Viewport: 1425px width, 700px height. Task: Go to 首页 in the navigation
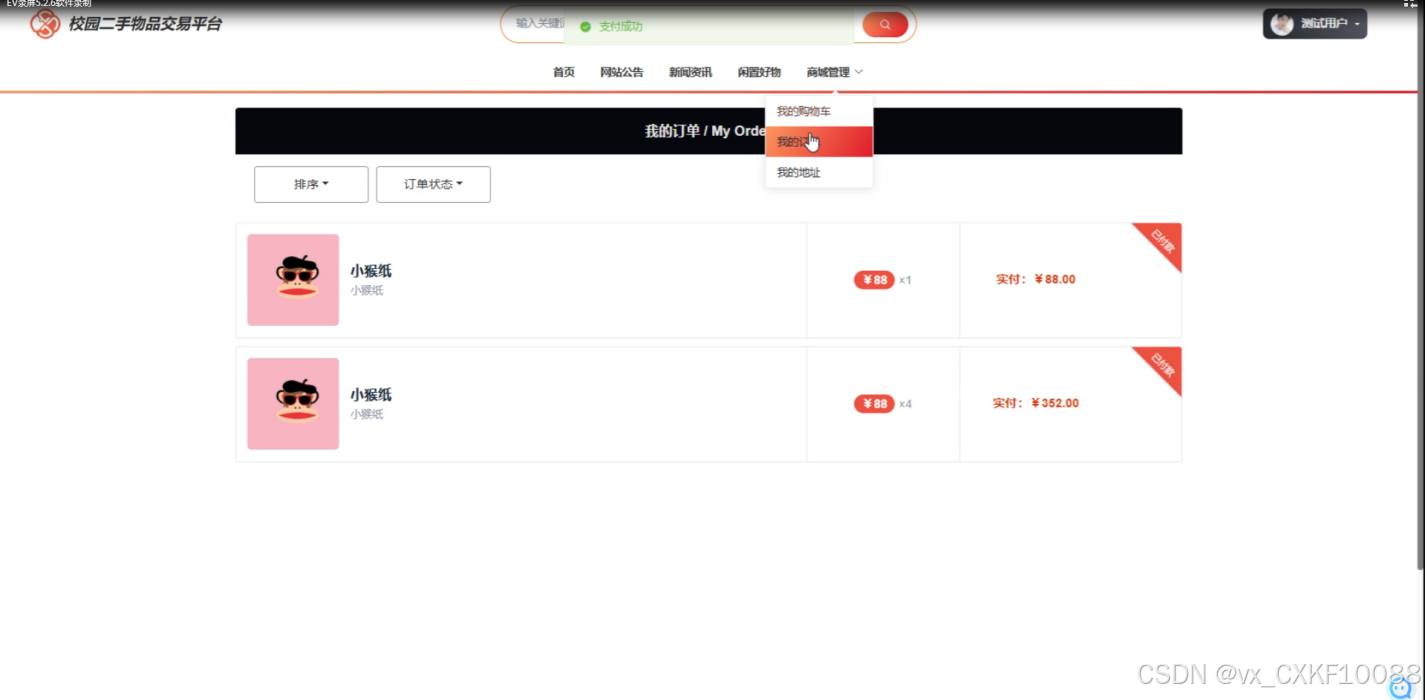pyautogui.click(x=564, y=72)
